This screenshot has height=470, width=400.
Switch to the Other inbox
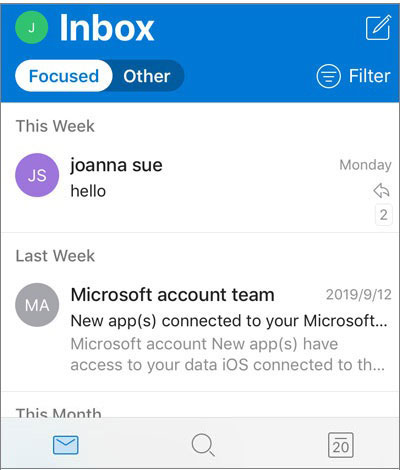point(147,76)
